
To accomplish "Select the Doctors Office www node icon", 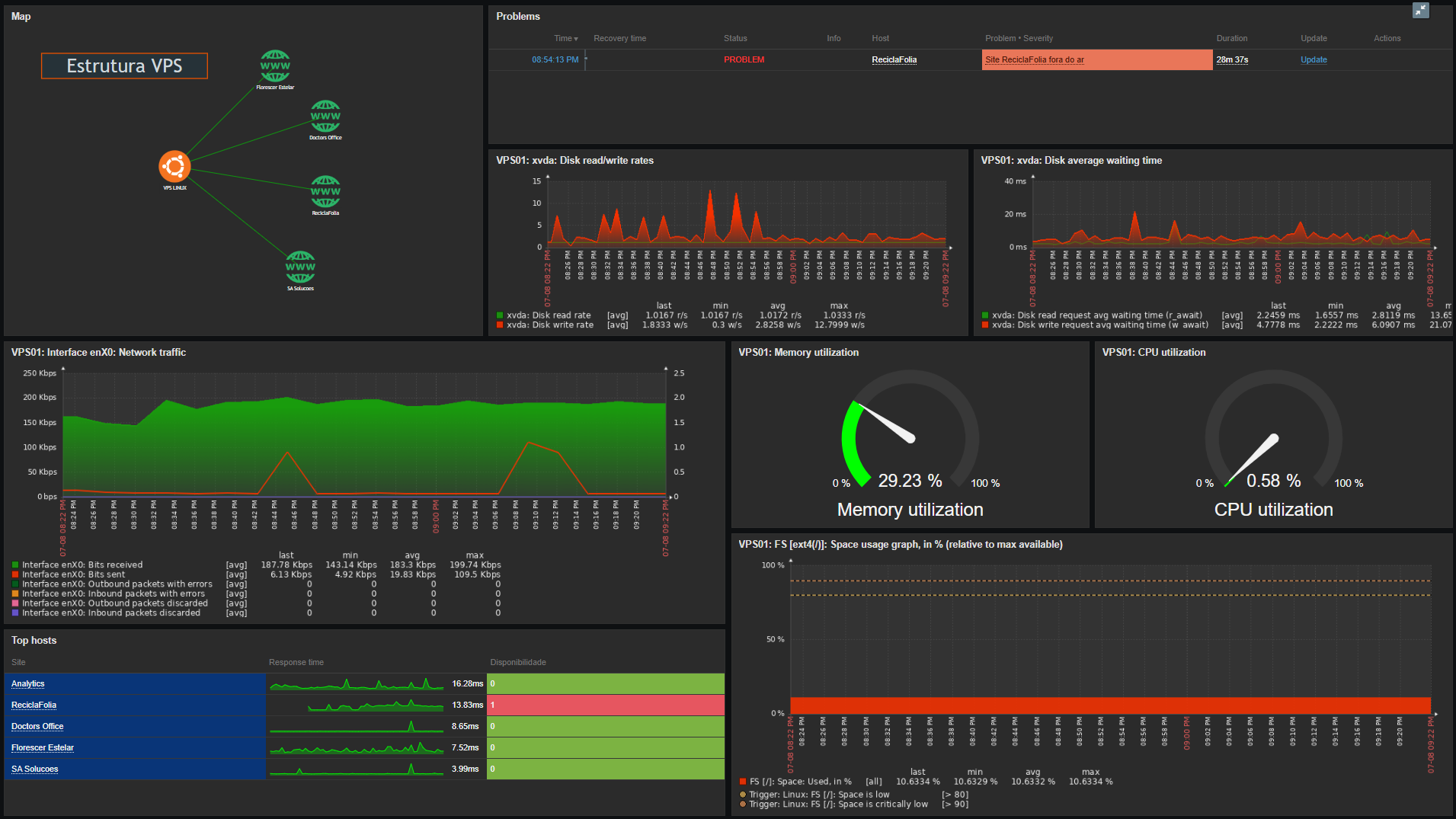I will [325, 117].
